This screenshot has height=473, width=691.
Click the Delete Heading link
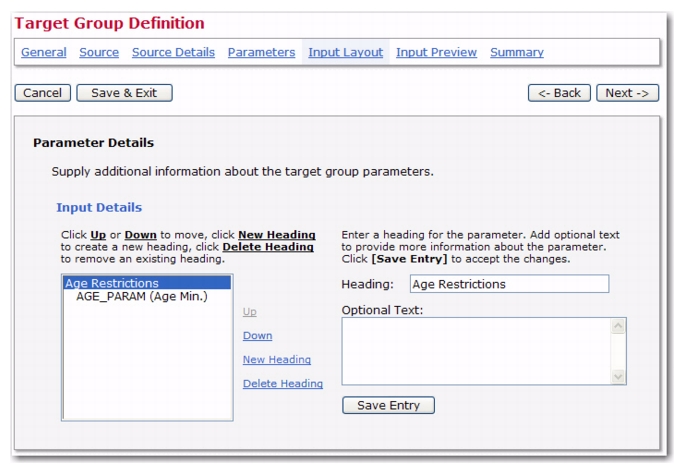(282, 384)
